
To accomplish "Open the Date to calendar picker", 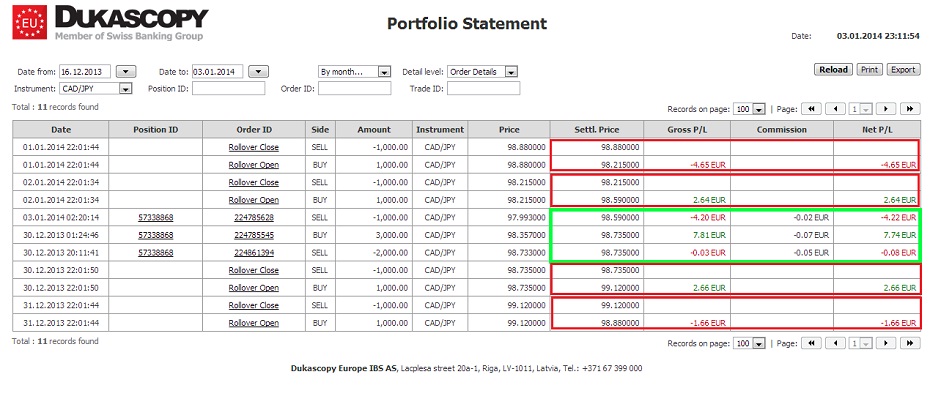I will pyautogui.click(x=259, y=72).
